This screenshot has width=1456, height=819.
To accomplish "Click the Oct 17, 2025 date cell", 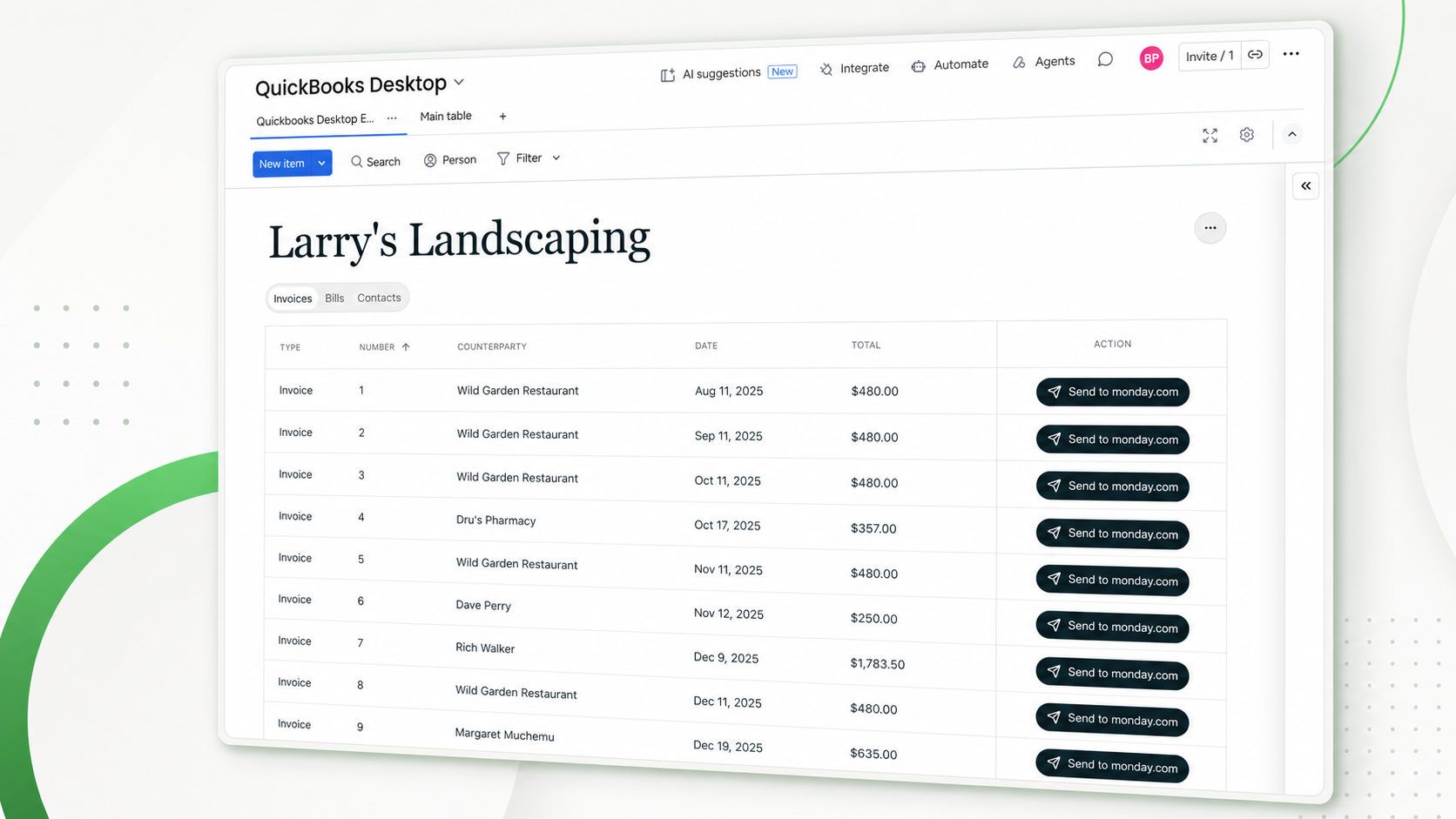I will [727, 526].
